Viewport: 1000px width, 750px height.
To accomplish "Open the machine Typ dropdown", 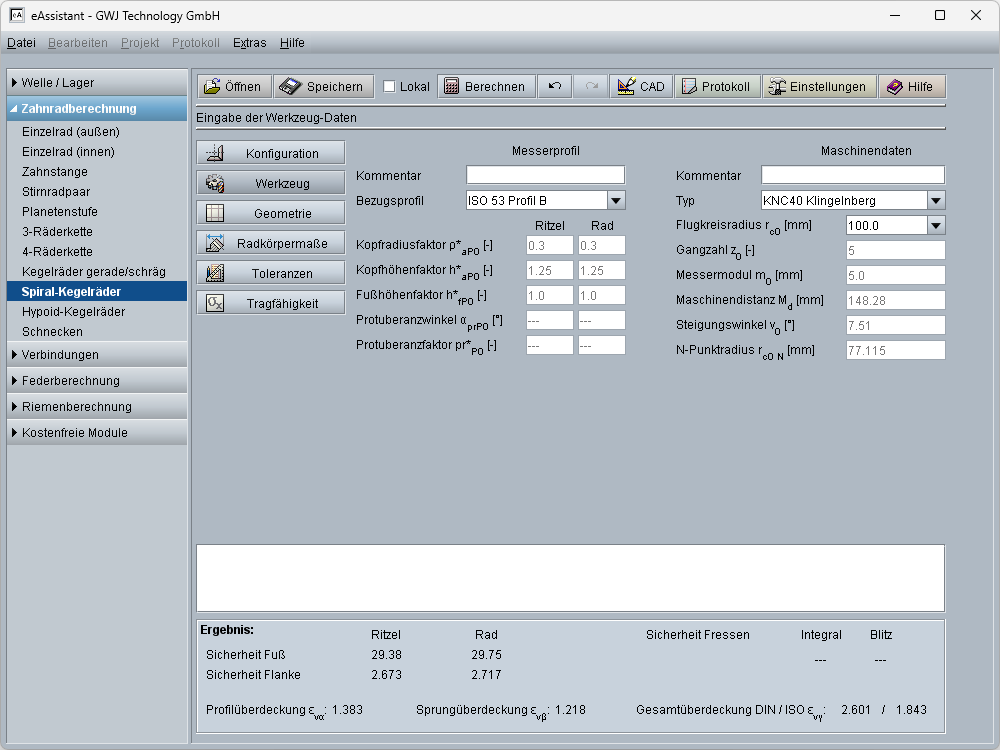I will click(935, 200).
